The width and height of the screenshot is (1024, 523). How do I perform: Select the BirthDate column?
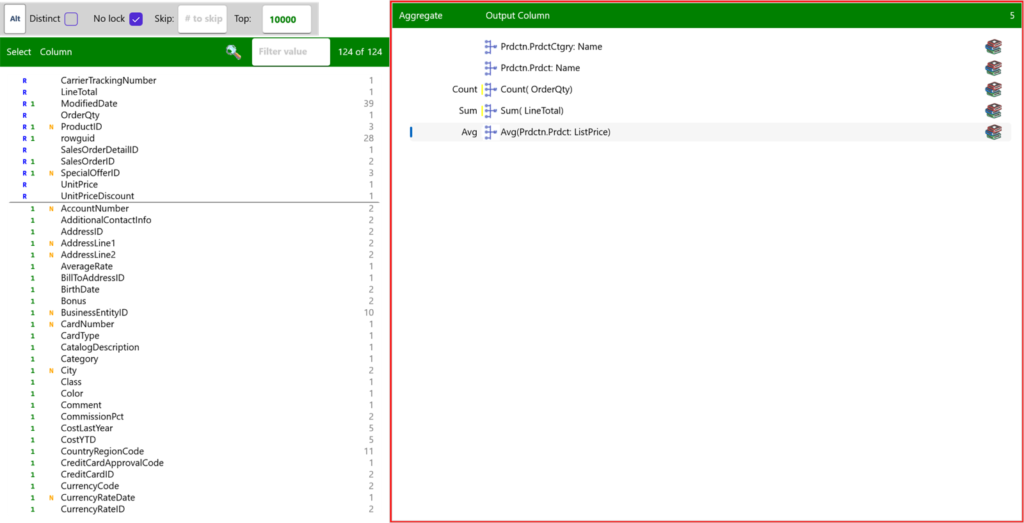click(x=80, y=289)
